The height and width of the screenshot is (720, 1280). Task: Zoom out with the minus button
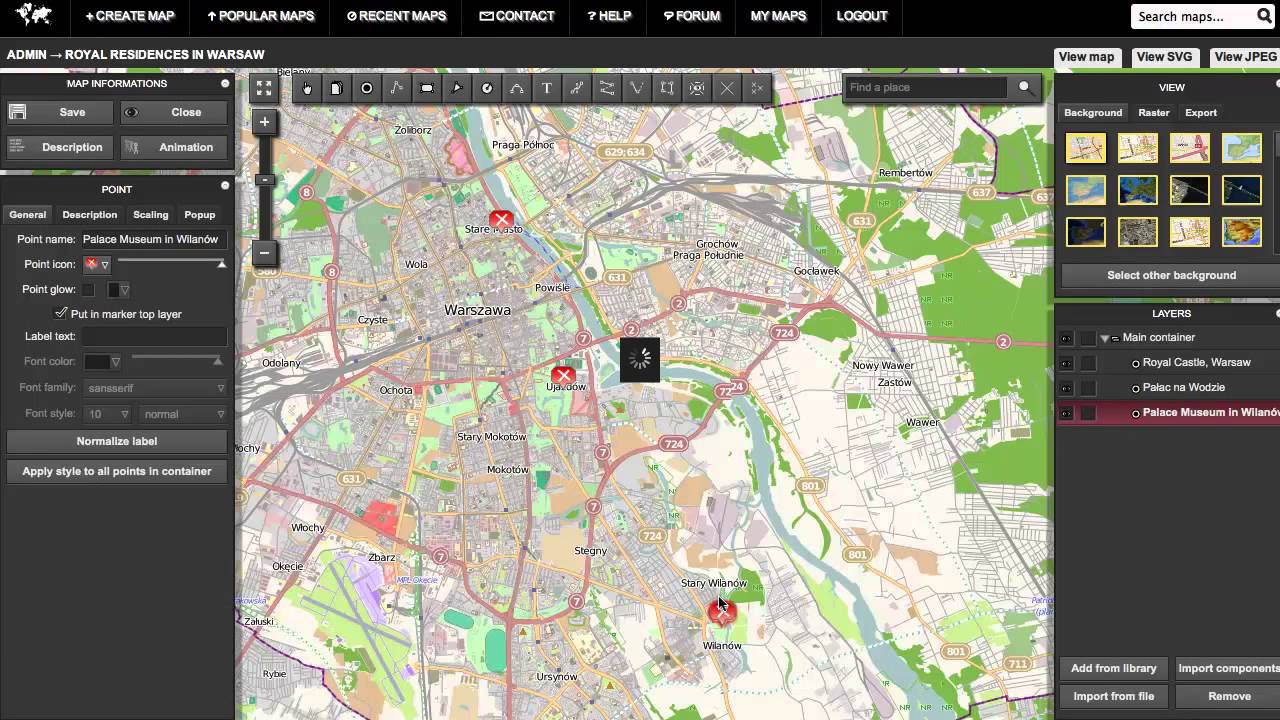pyautogui.click(x=264, y=252)
